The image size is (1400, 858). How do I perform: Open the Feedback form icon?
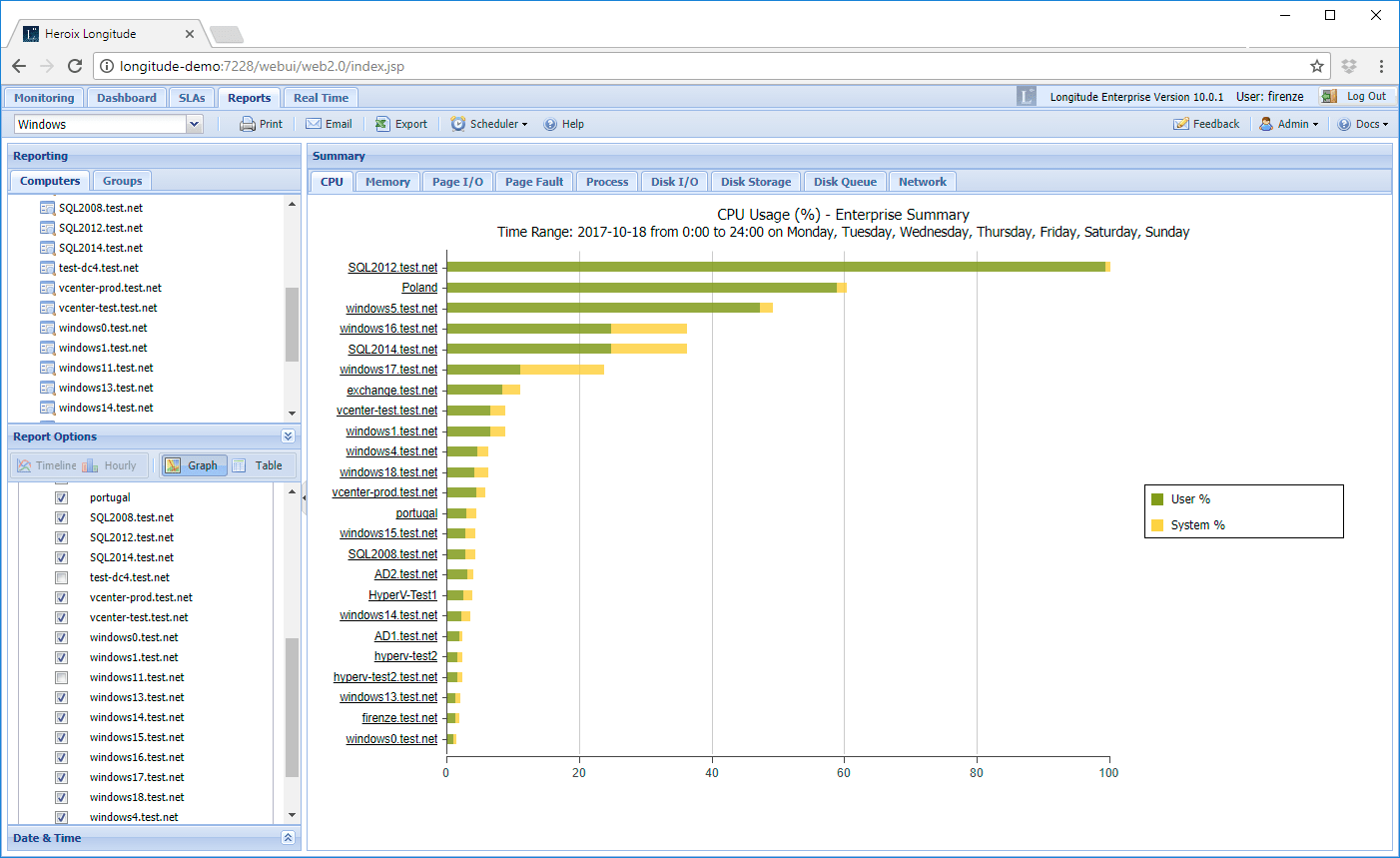pos(1181,124)
